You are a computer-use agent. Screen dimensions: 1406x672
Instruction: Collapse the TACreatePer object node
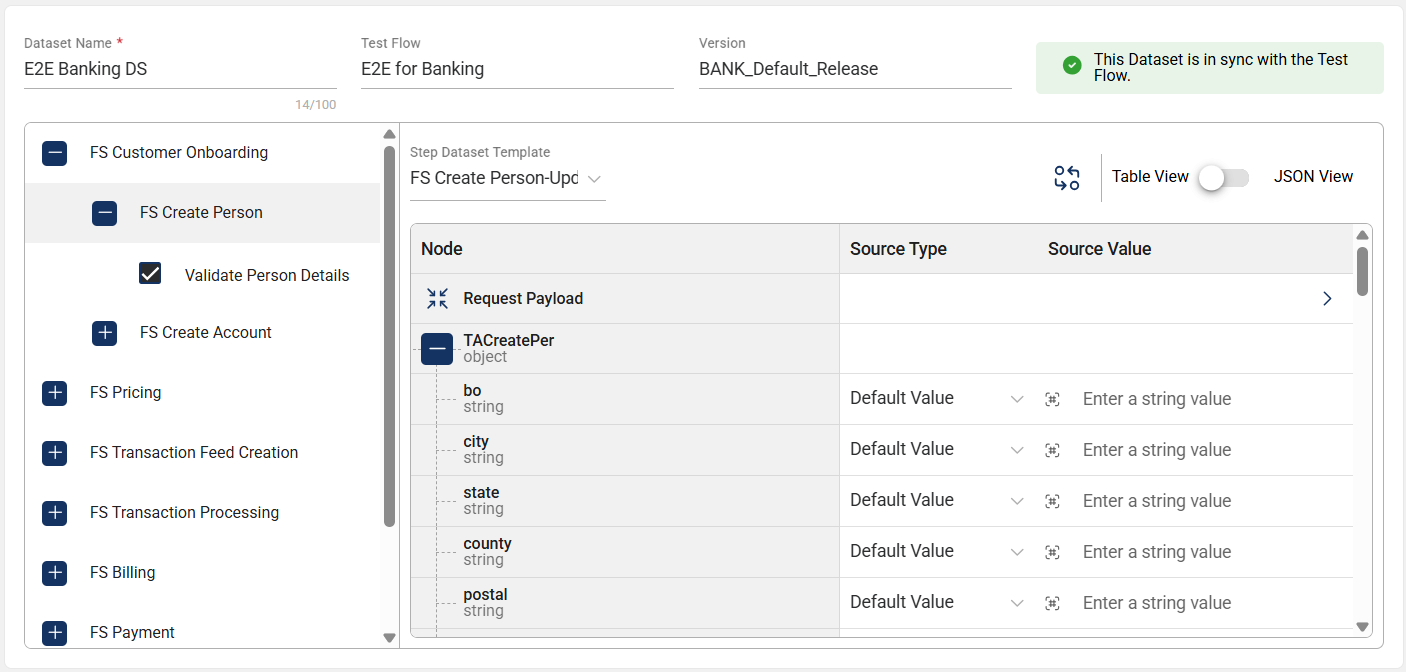tap(437, 348)
